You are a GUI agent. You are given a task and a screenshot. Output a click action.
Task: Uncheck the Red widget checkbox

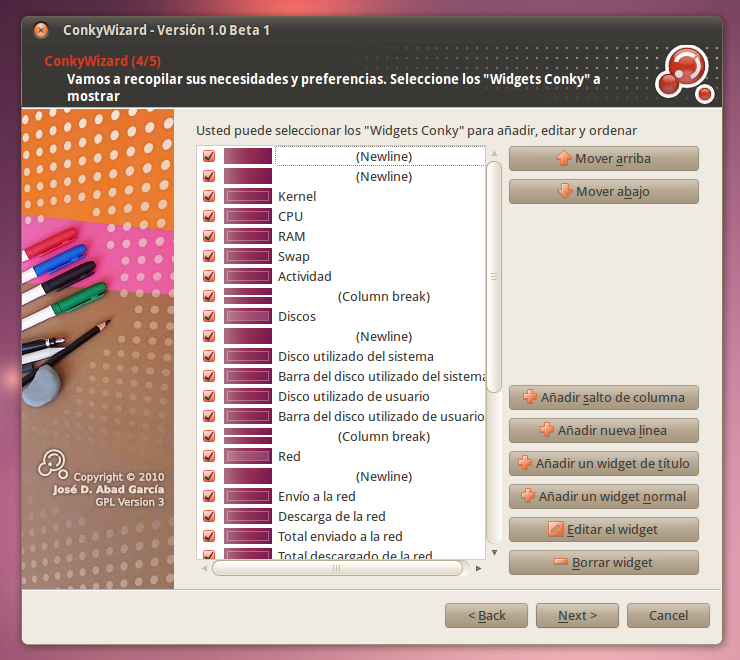click(209, 456)
